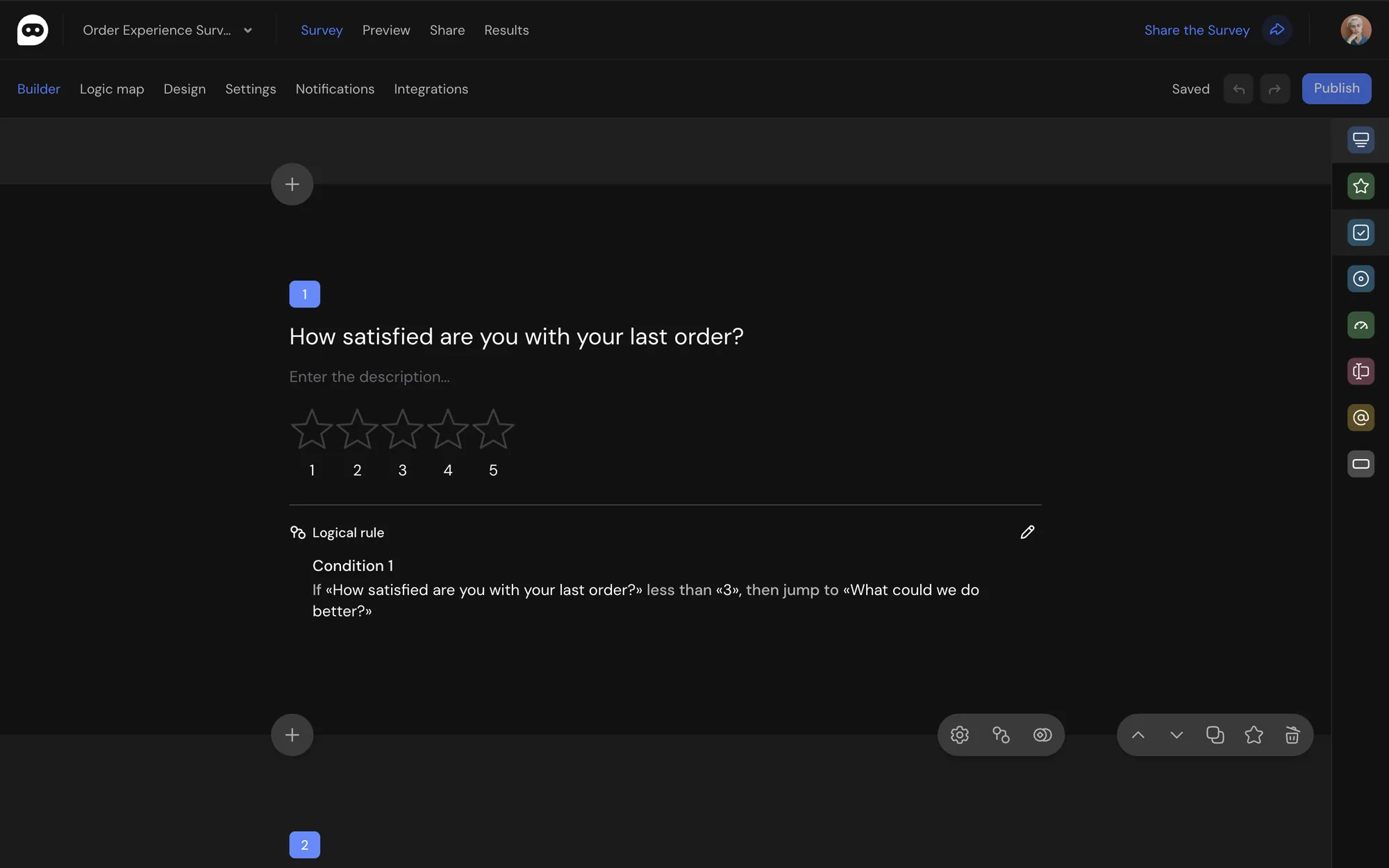Select the fifth rating star
Screen dimensions: 1389x868
493,429
